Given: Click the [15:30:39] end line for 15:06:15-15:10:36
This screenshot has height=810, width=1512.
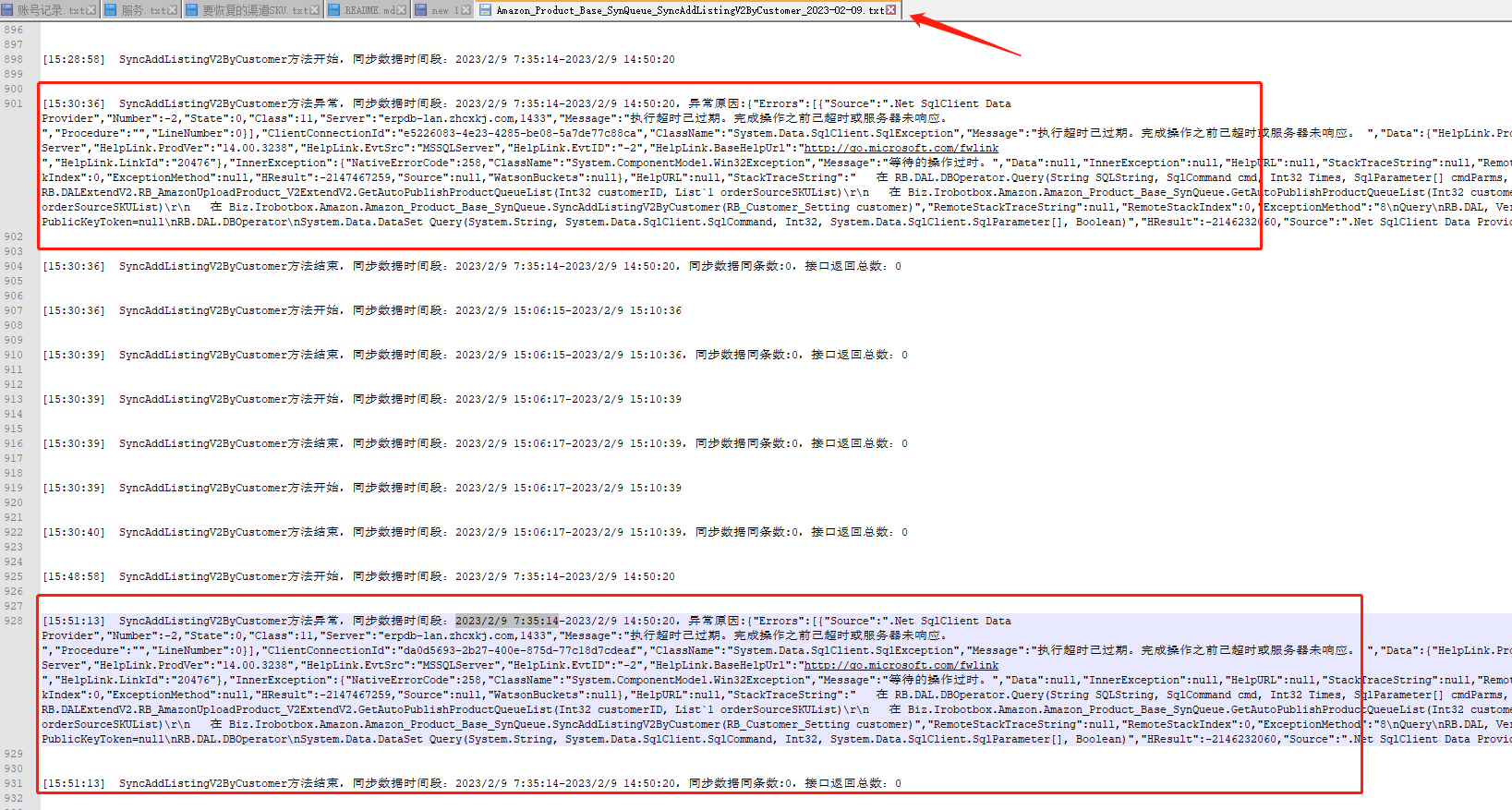Looking at the screenshot, I should click(x=475, y=355).
